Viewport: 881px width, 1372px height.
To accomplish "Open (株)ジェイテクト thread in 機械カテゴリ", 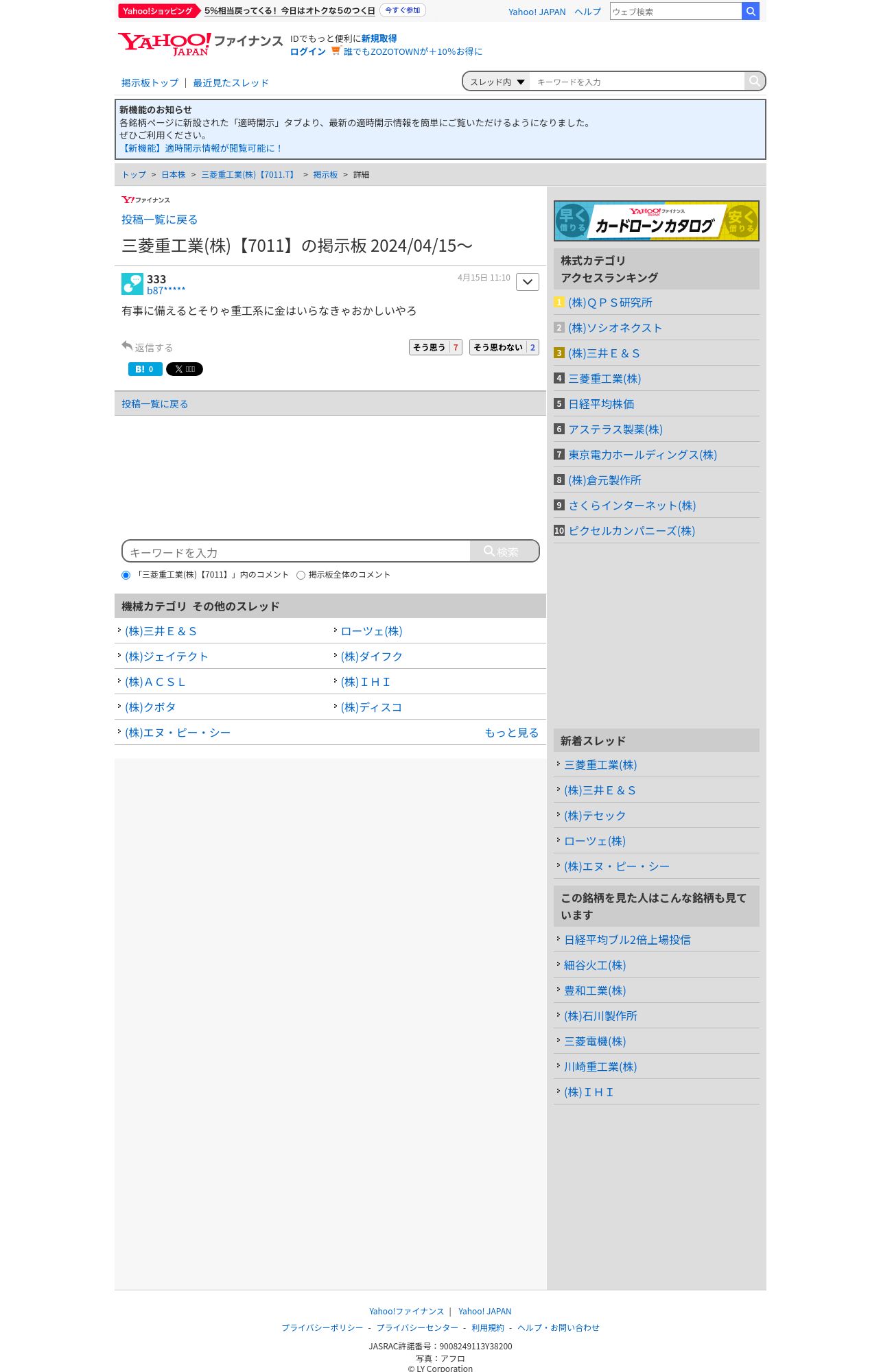I will click(x=166, y=657).
